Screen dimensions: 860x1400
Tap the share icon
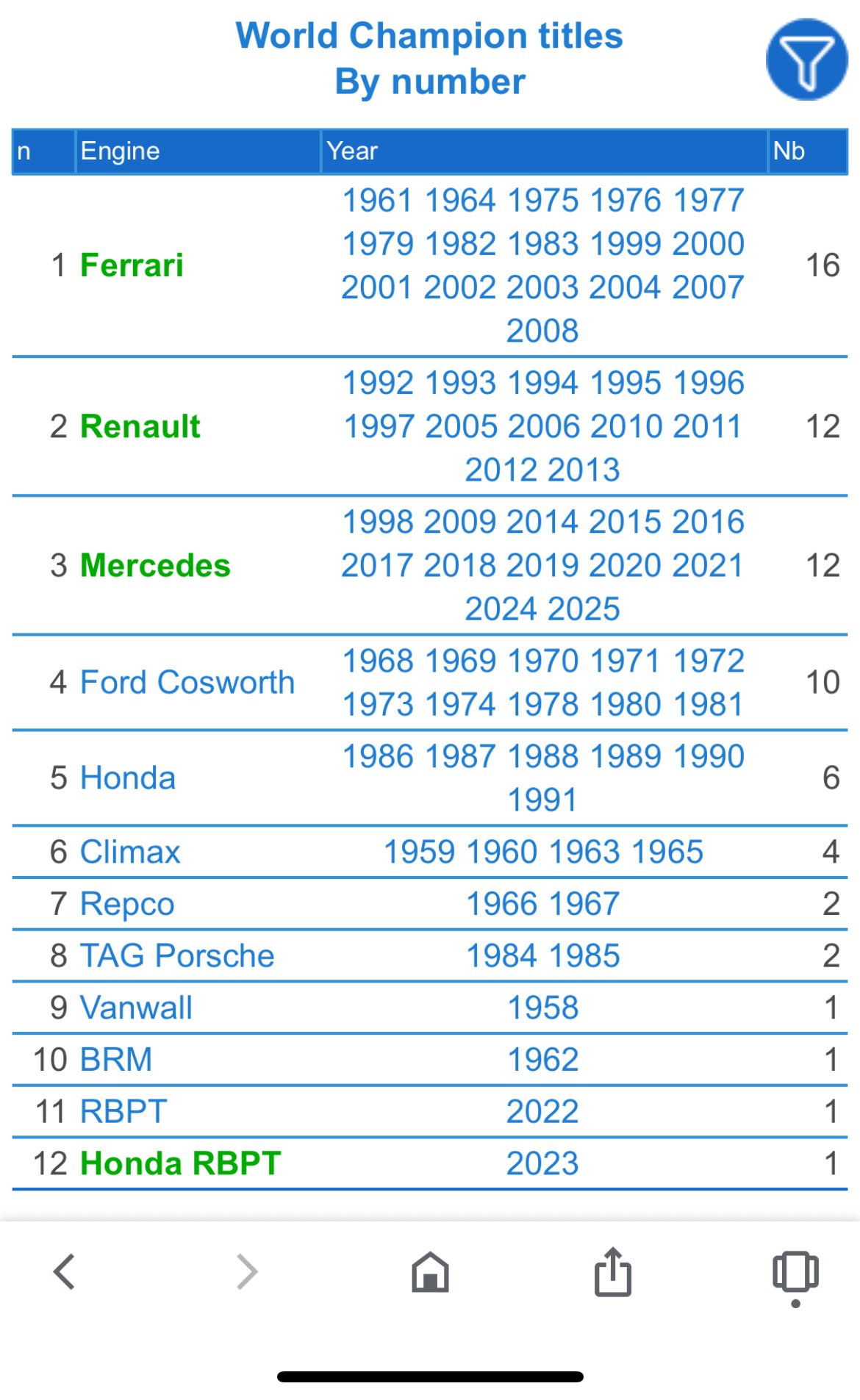point(612,1271)
